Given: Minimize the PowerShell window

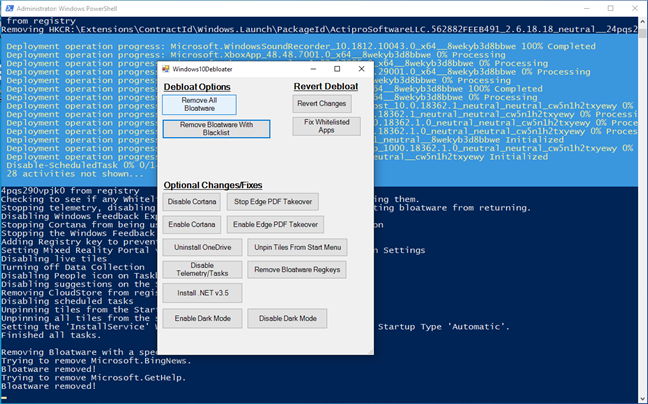Looking at the screenshot, I should pos(587,8).
